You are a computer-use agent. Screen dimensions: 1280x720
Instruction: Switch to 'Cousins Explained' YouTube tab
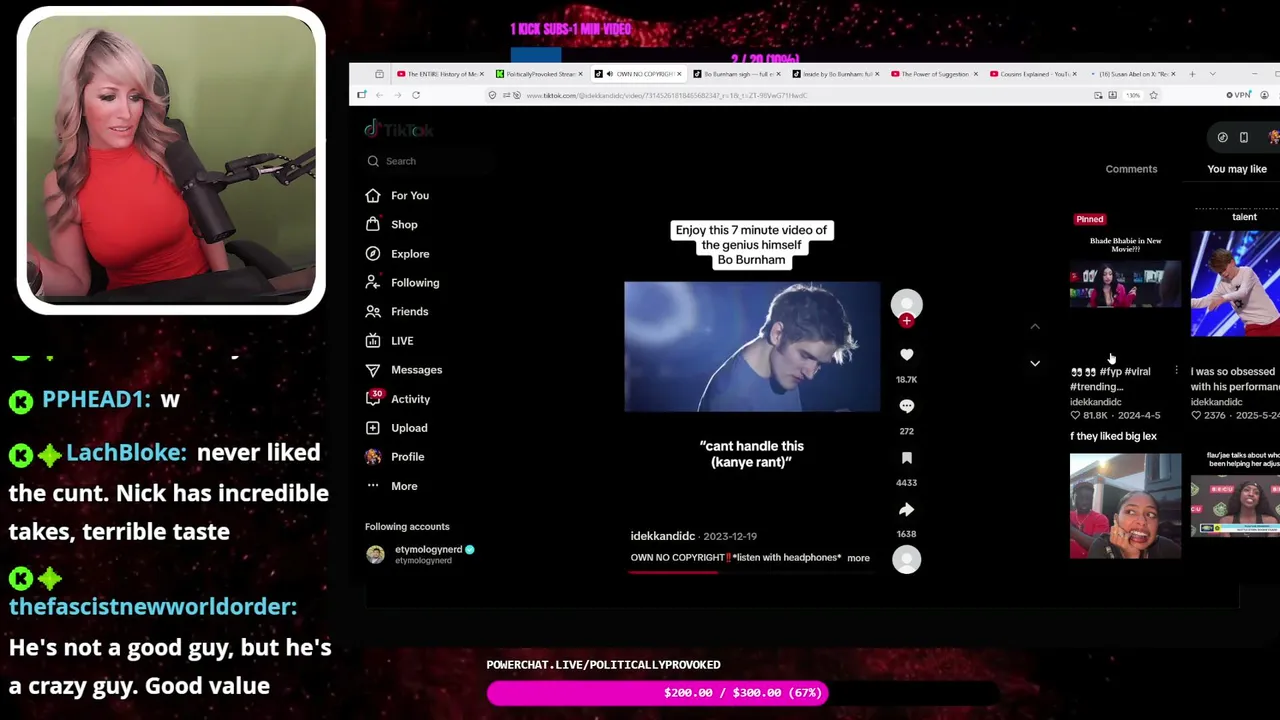pos(1032,74)
